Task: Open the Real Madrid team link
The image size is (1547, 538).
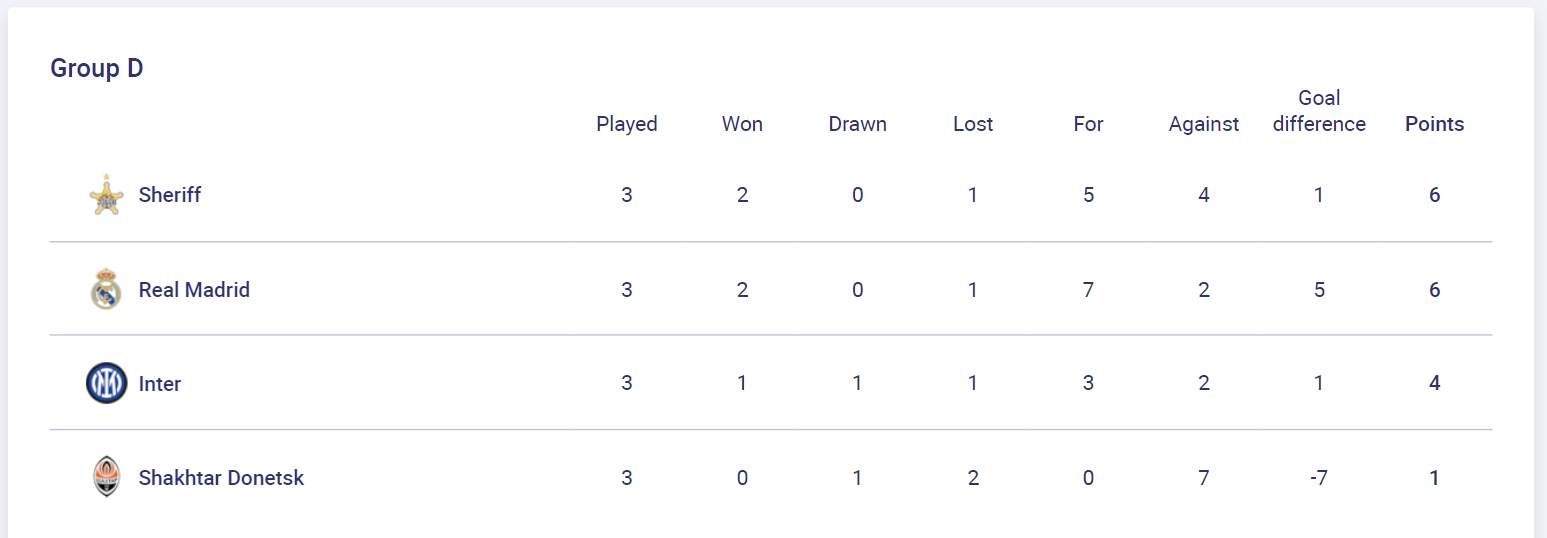Action: (194, 290)
